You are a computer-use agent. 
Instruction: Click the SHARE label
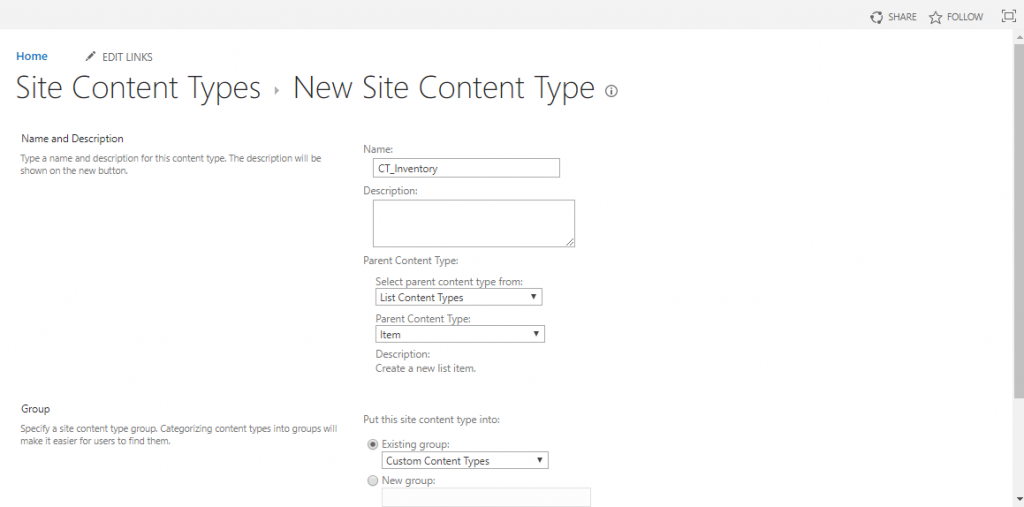pos(903,18)
